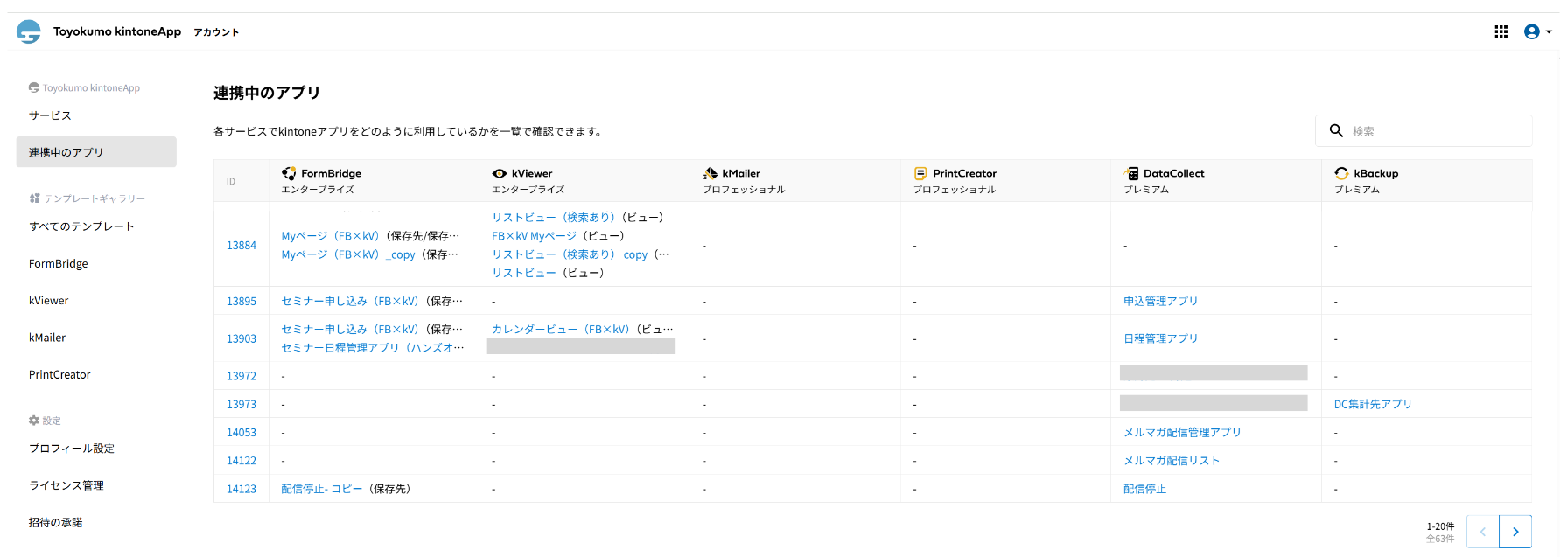Click the FormBridge column header icon
The width and height of the screenshot is (1568, 557).
click(289, 173)
